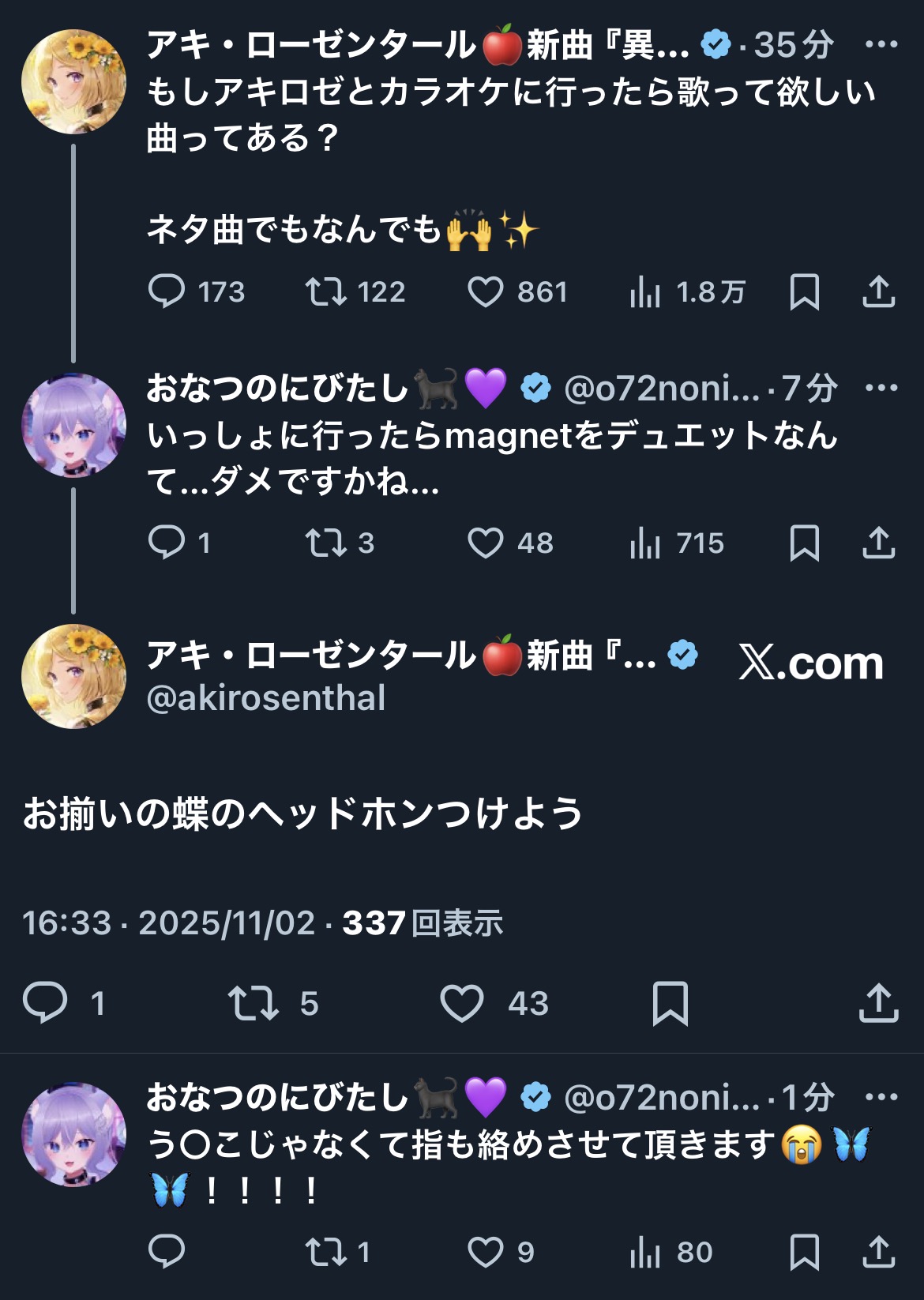
Task: Reply to the top karaoke question post
Action: click(x=167, y=291)
